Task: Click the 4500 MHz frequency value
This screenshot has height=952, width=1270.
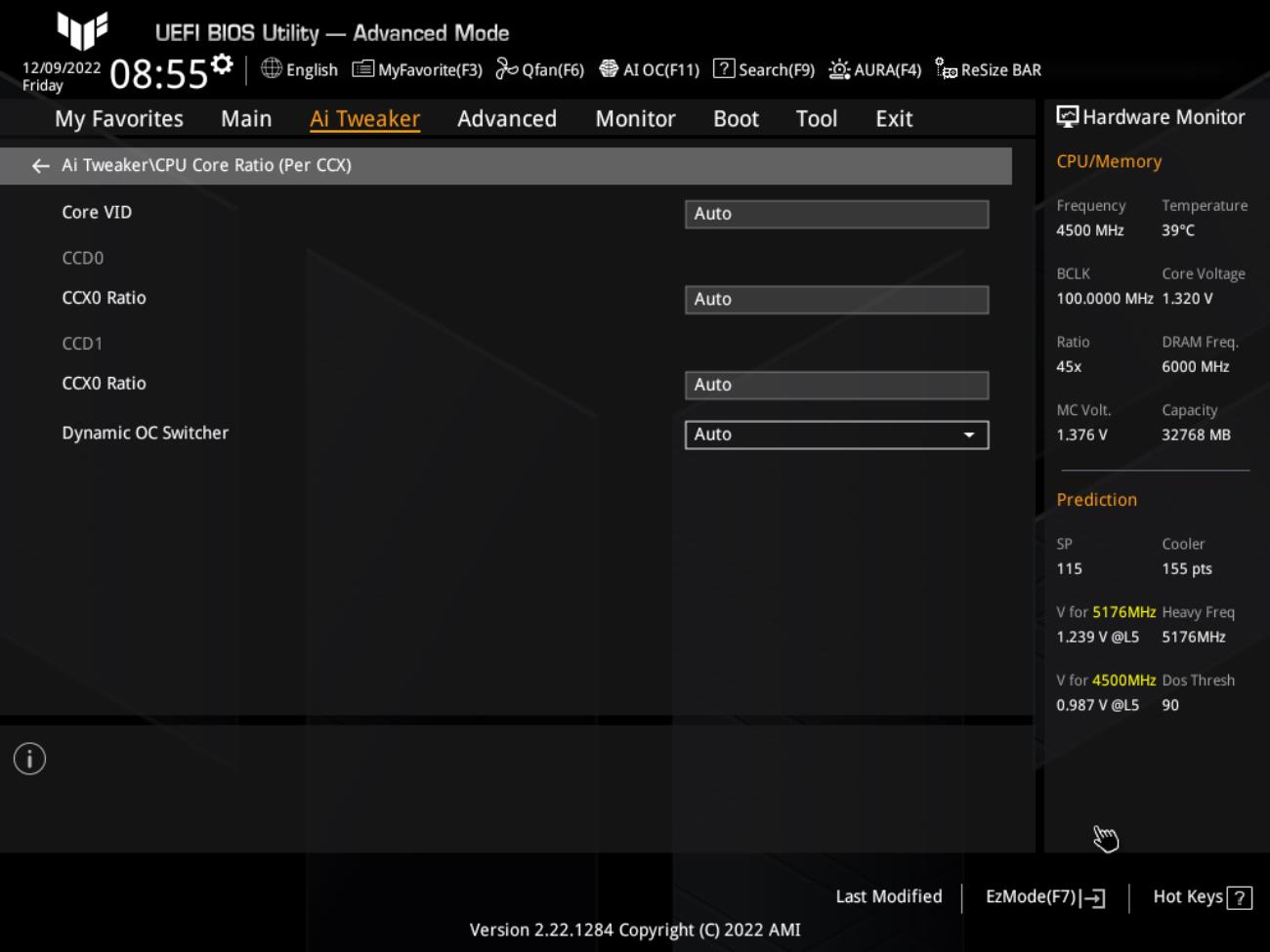Action: pyautogui.click(x=1090, y=230)
